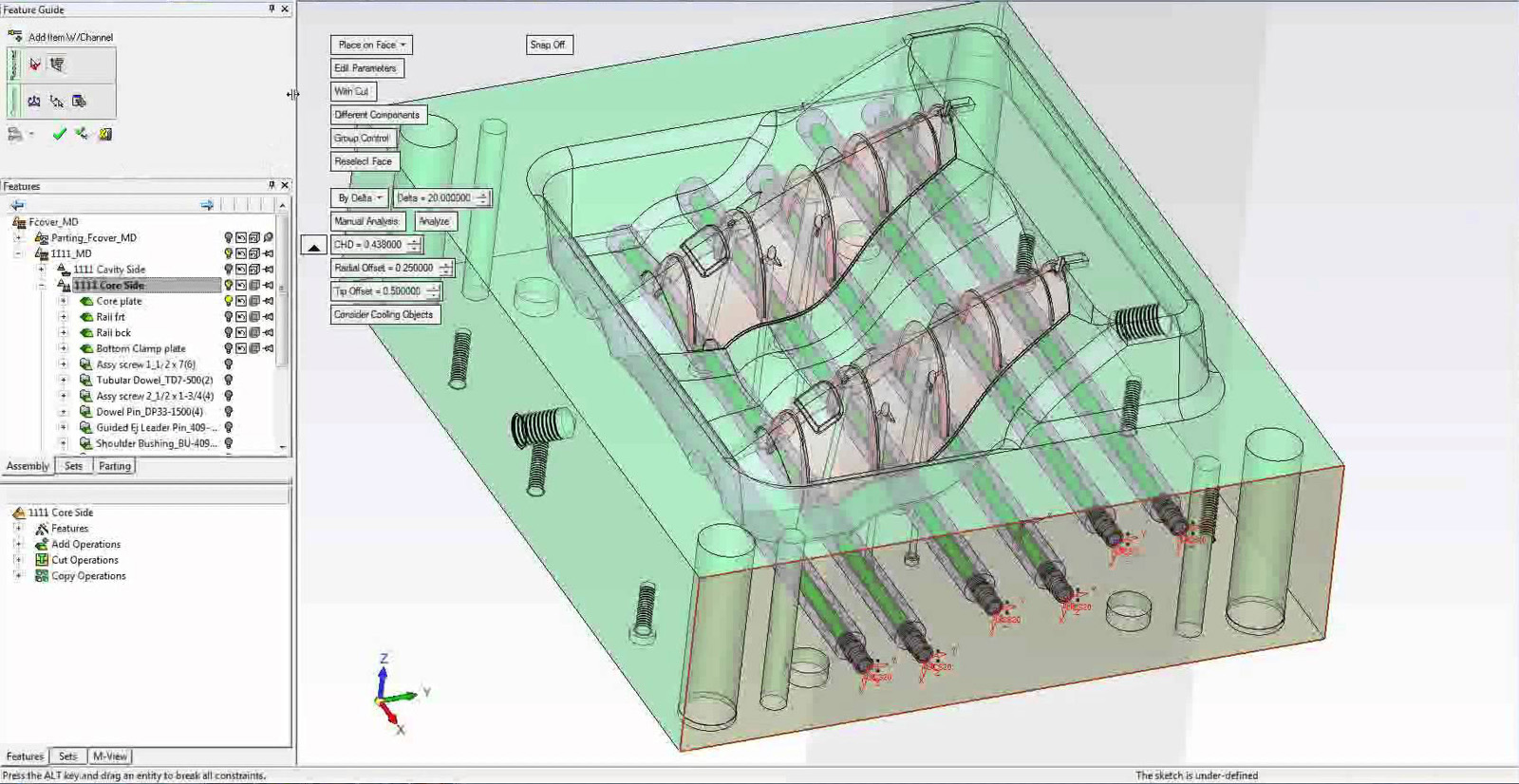Click the pin icon on Rail frt row
Screen dimensions: 1519x784
269,317
